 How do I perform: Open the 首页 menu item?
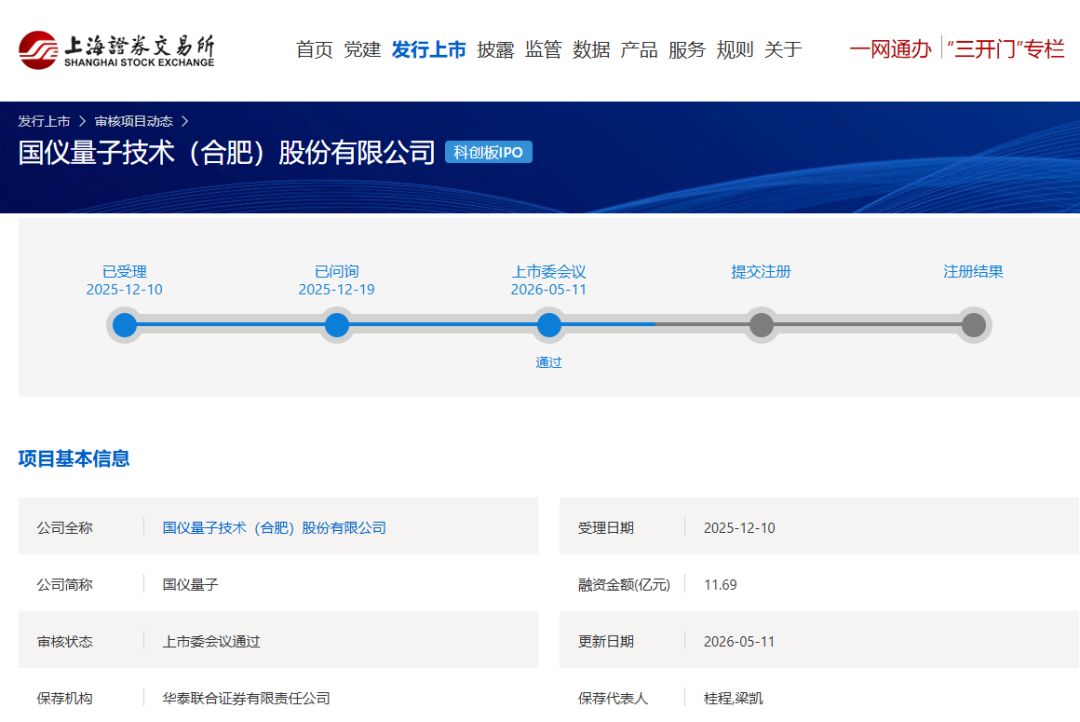[x=314, y=50]
